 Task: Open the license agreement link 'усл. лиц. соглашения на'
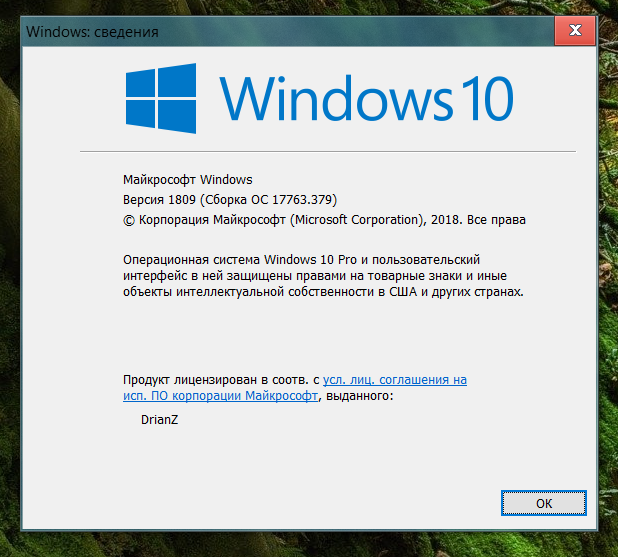395,380
